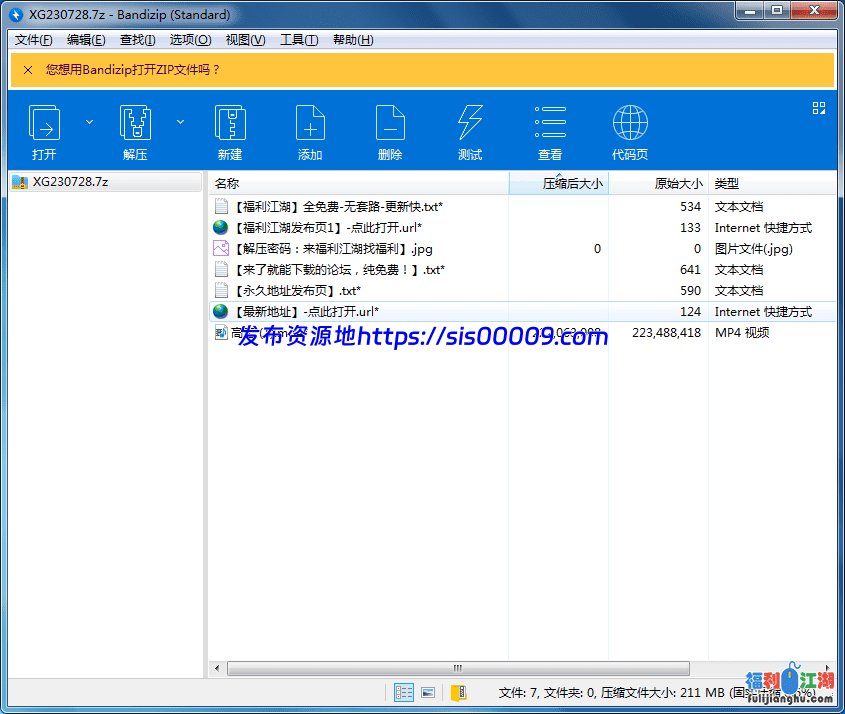
Task: Select the 删除 (Delete) toolbar icon
Action: pos(390,125)
